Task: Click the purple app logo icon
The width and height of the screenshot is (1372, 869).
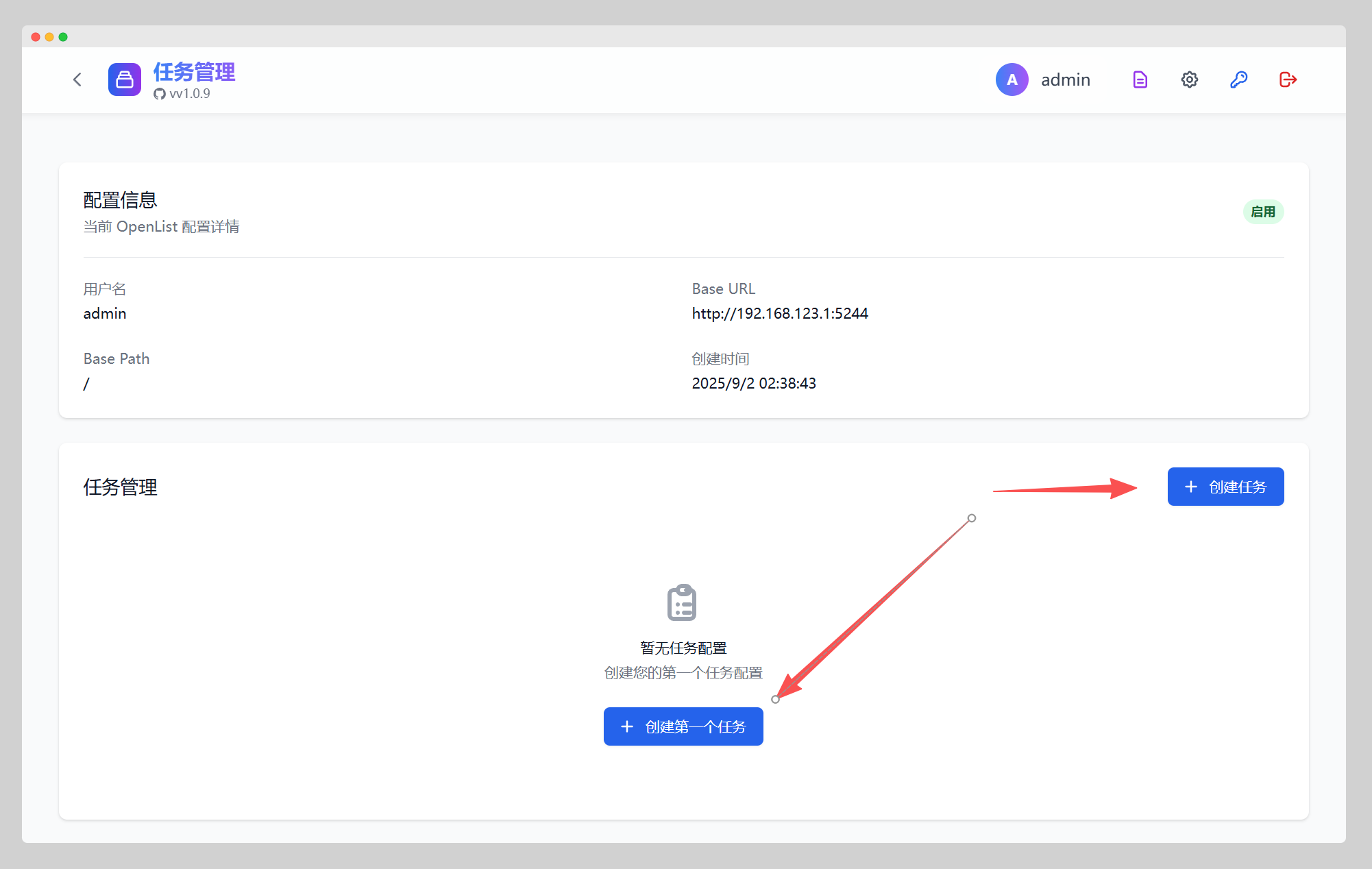Action: coord(125,79)
